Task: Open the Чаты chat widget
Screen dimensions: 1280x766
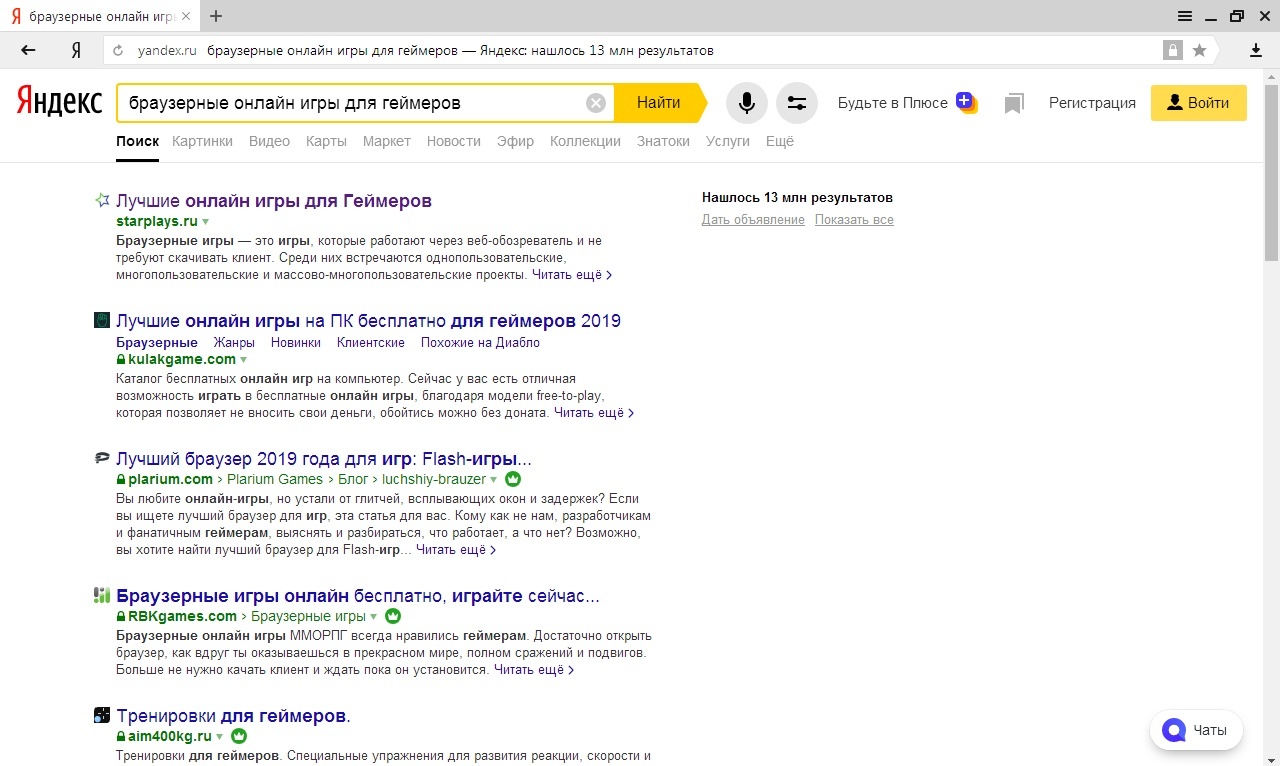Action: [1196, 730]
